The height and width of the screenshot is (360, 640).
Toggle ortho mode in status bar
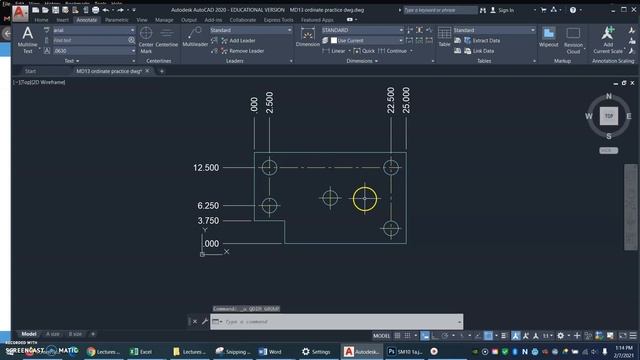[x=435, y=336]
